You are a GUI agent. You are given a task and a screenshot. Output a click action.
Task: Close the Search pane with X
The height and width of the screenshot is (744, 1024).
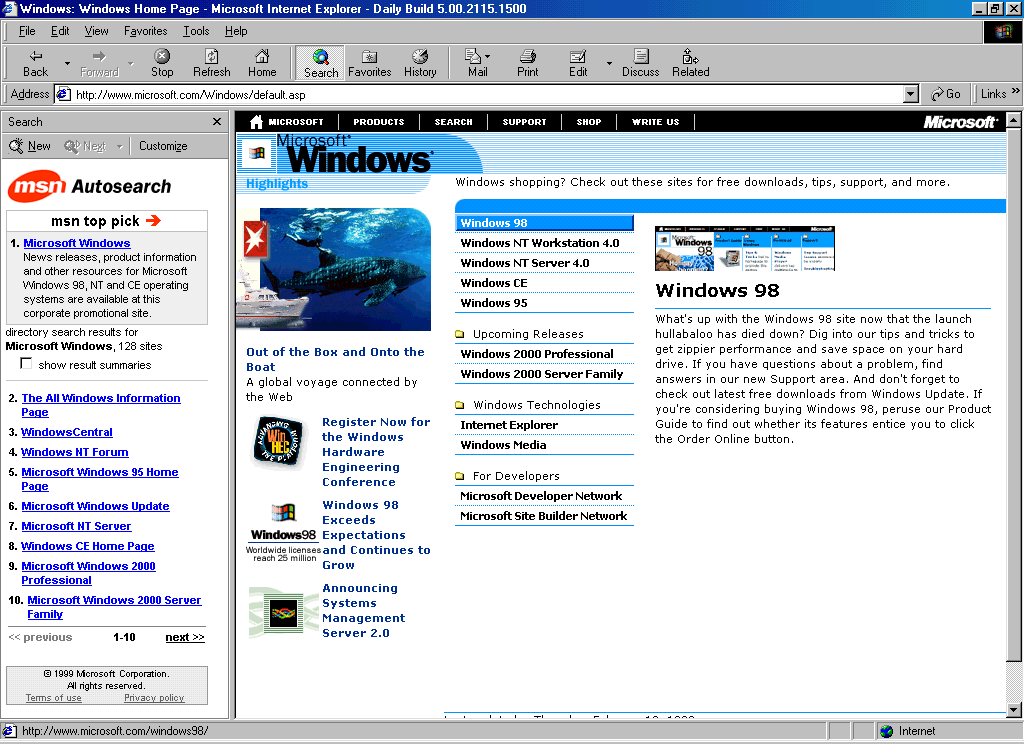217,121
